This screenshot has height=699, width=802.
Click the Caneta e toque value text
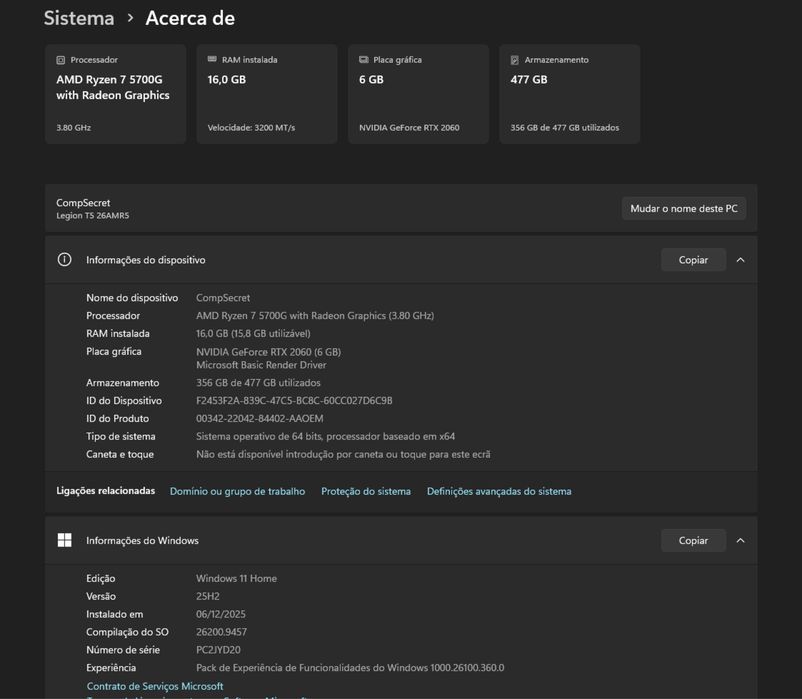[x=343, y=454]
